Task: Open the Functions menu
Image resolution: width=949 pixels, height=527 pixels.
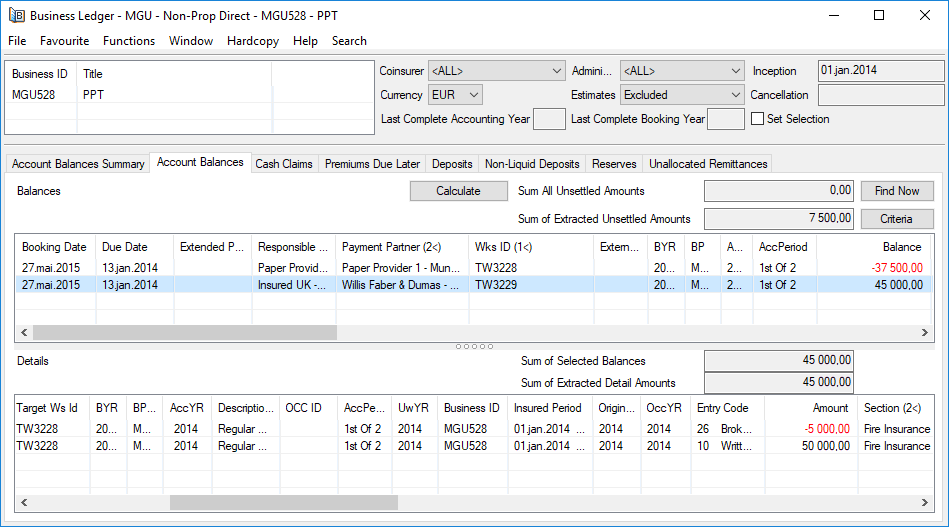Action: point(129,41)
